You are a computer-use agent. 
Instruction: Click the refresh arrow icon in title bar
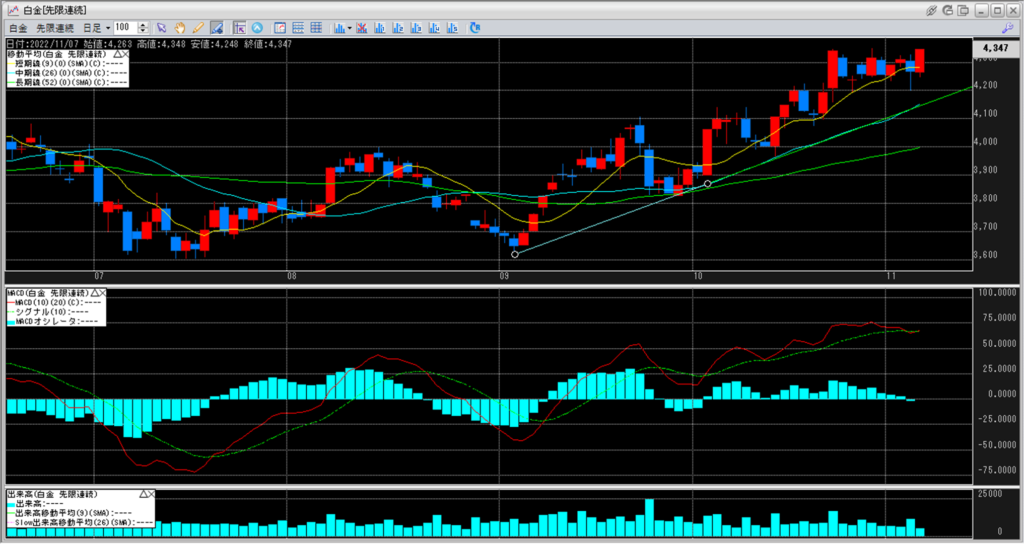[x=948, y=10]
